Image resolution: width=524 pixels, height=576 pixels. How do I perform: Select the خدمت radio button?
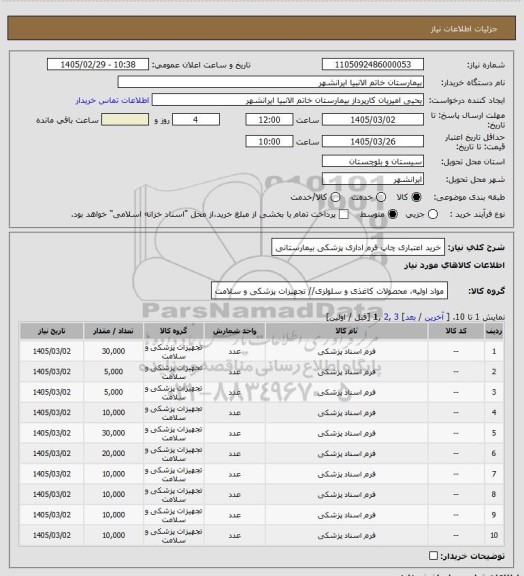381,197
